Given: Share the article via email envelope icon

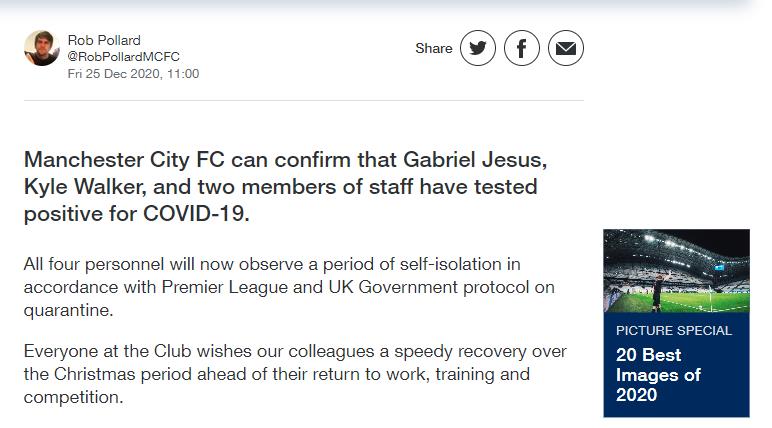Looking at the screenshot, I should [x=566, y=48].
